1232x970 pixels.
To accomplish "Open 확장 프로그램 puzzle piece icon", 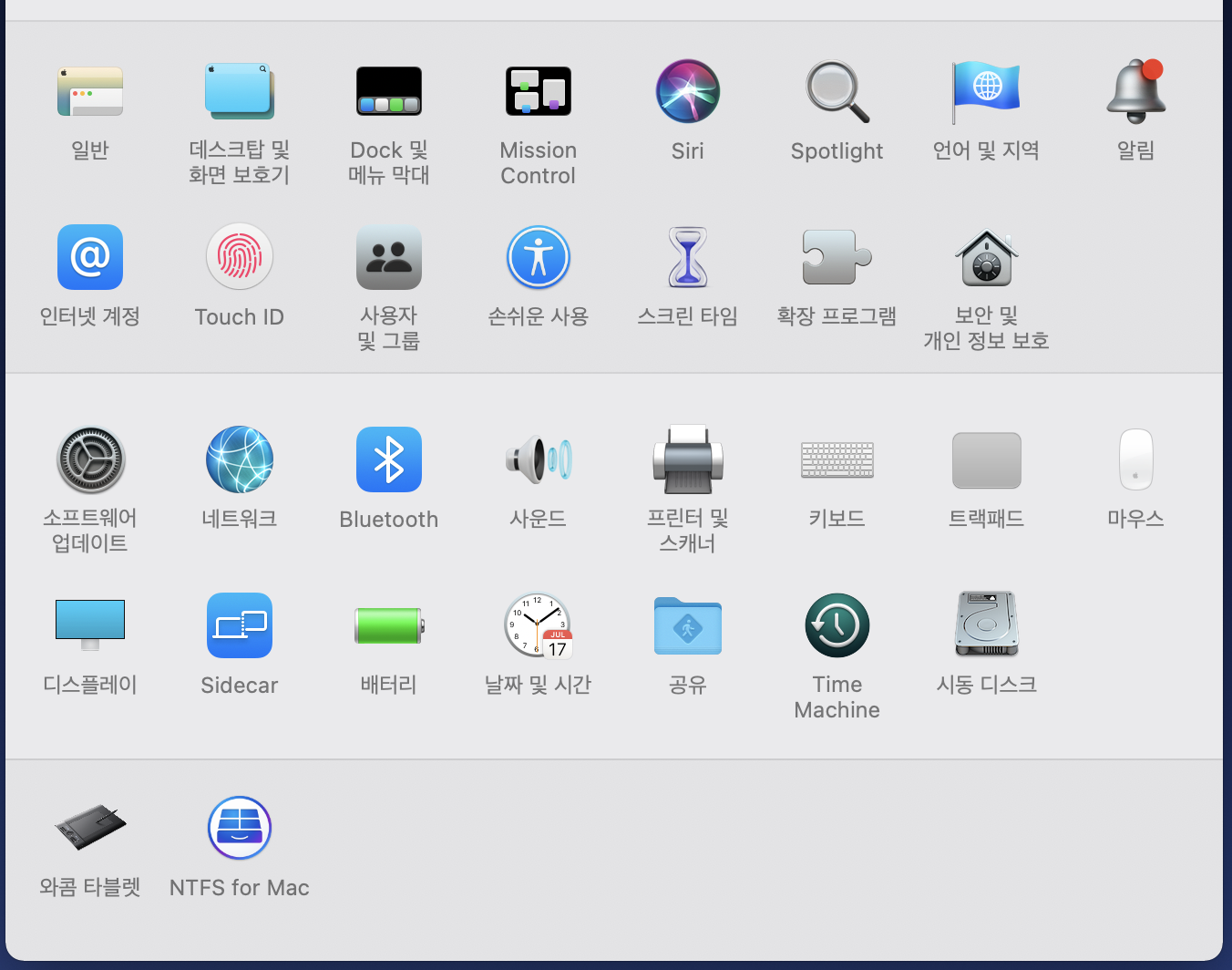I will click(837, 257).
